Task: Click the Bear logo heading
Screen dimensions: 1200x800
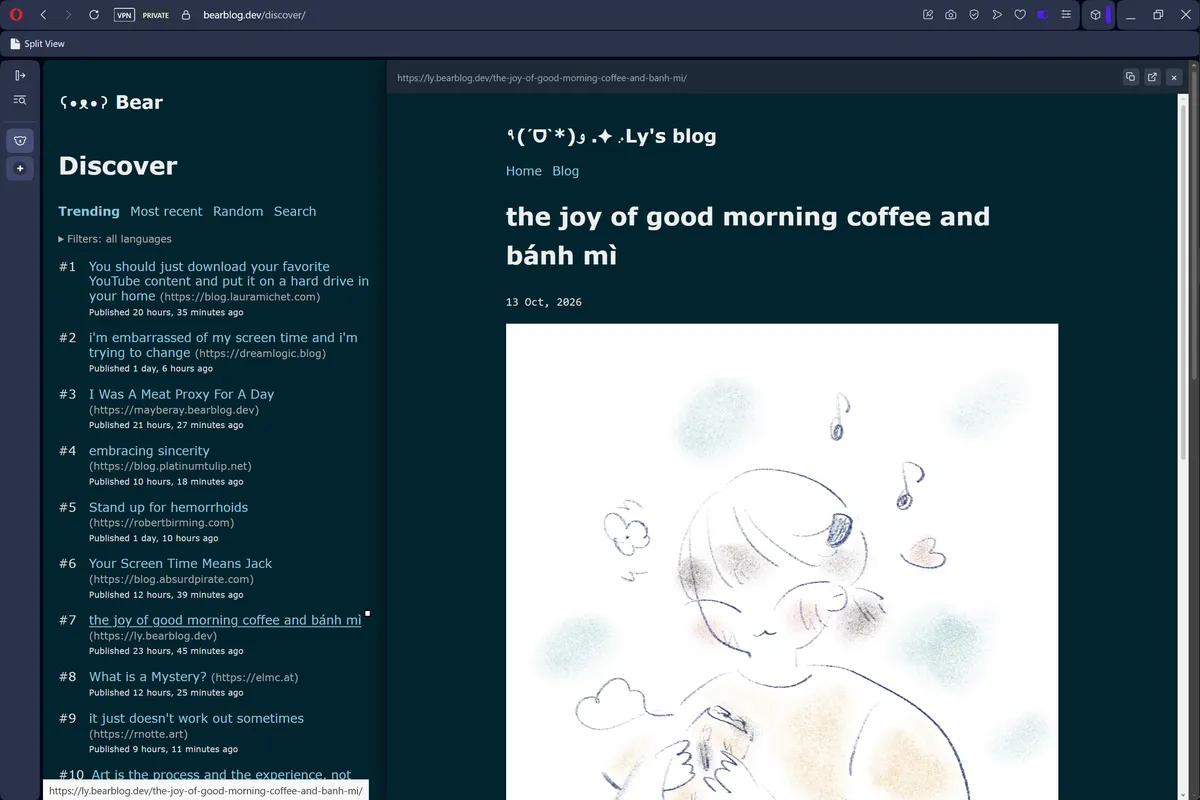Action: click(x=111, y=102)
